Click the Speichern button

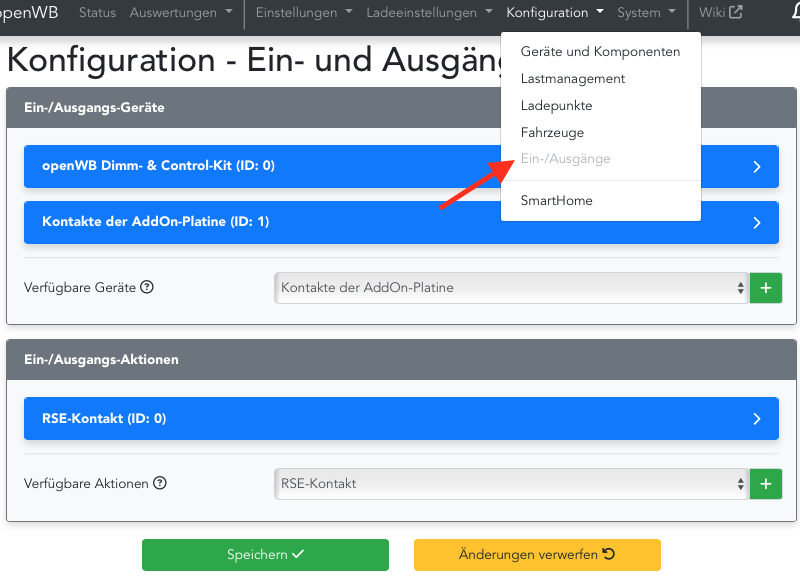[x=265, y=555]
